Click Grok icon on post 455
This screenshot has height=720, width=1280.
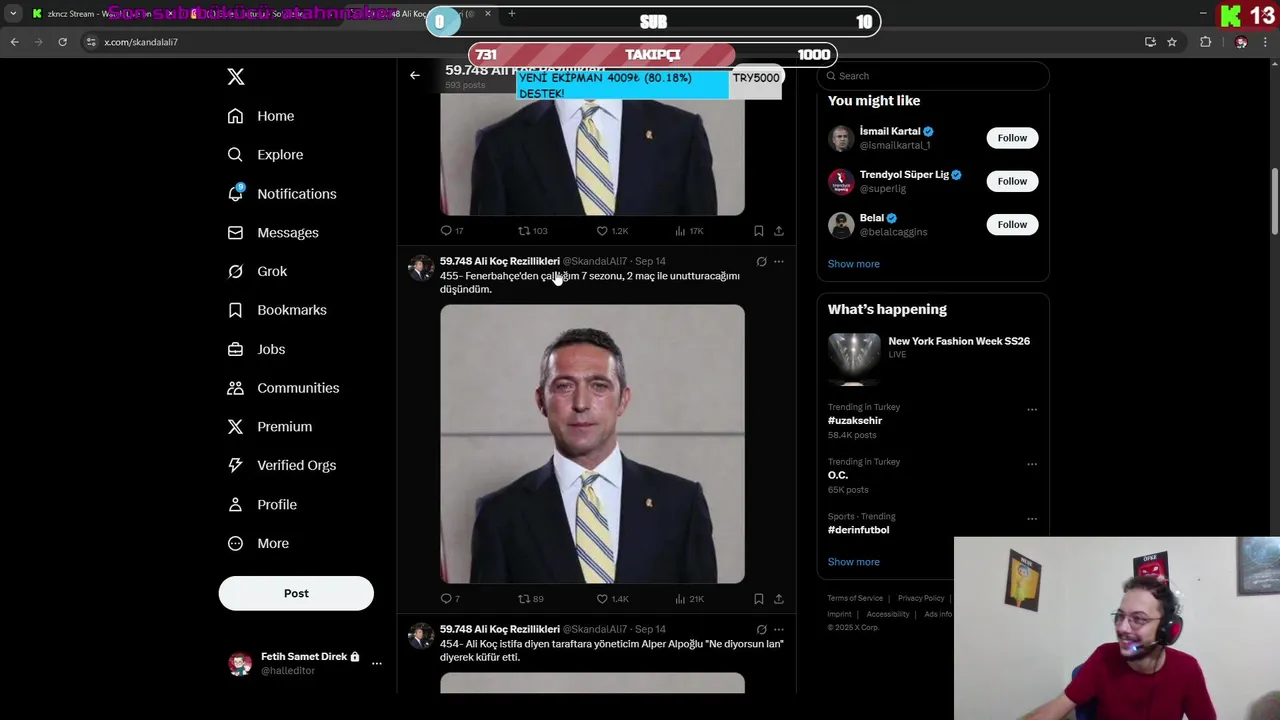pyautogui.click(x=761, y=262)
